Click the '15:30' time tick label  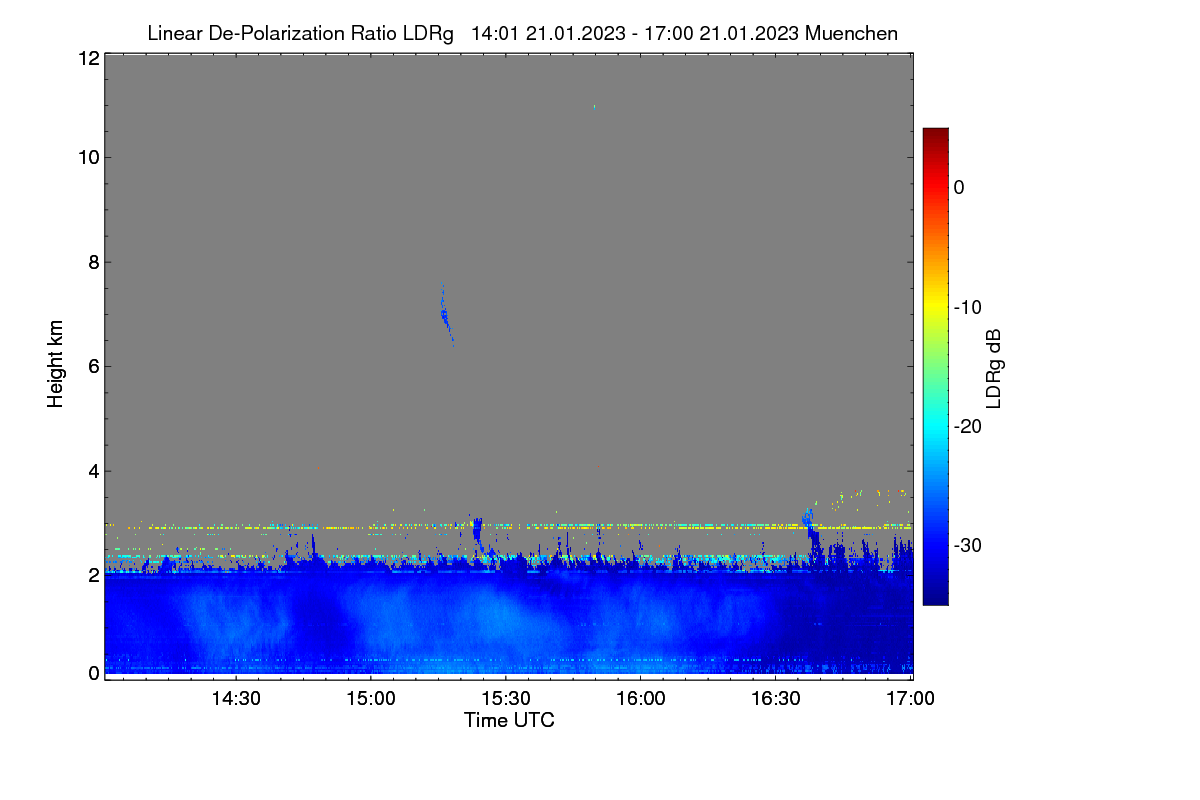click(506, 699)
